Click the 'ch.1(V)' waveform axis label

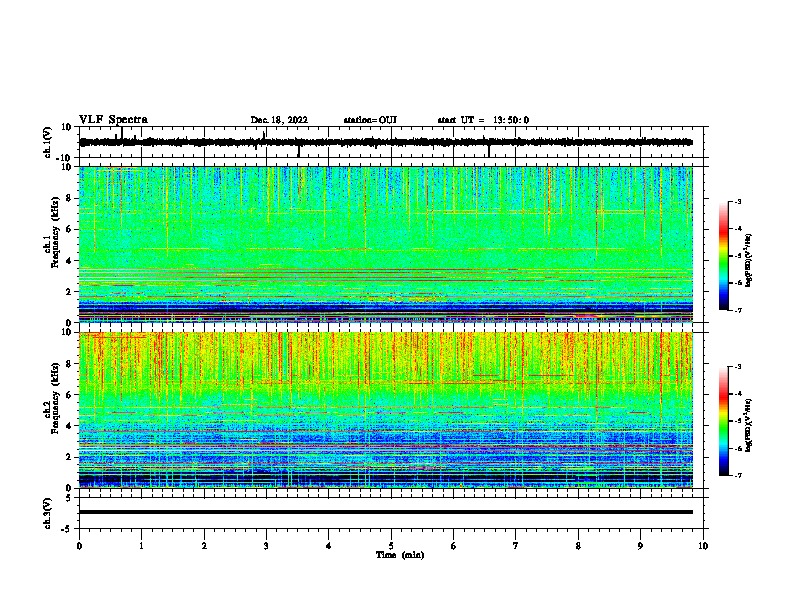coord(48,142)
